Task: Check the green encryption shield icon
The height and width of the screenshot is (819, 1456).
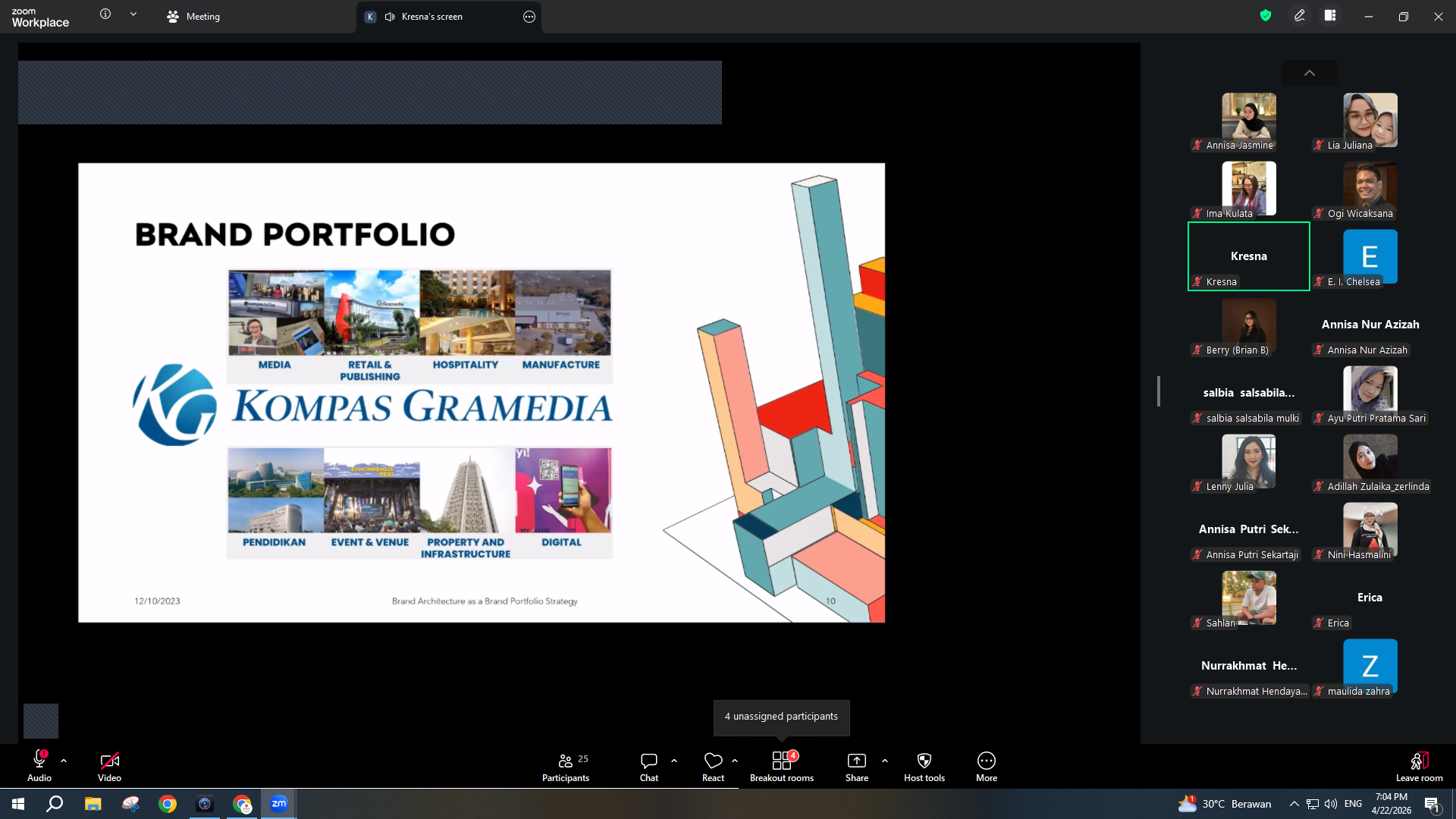Action: point(1266,15)
